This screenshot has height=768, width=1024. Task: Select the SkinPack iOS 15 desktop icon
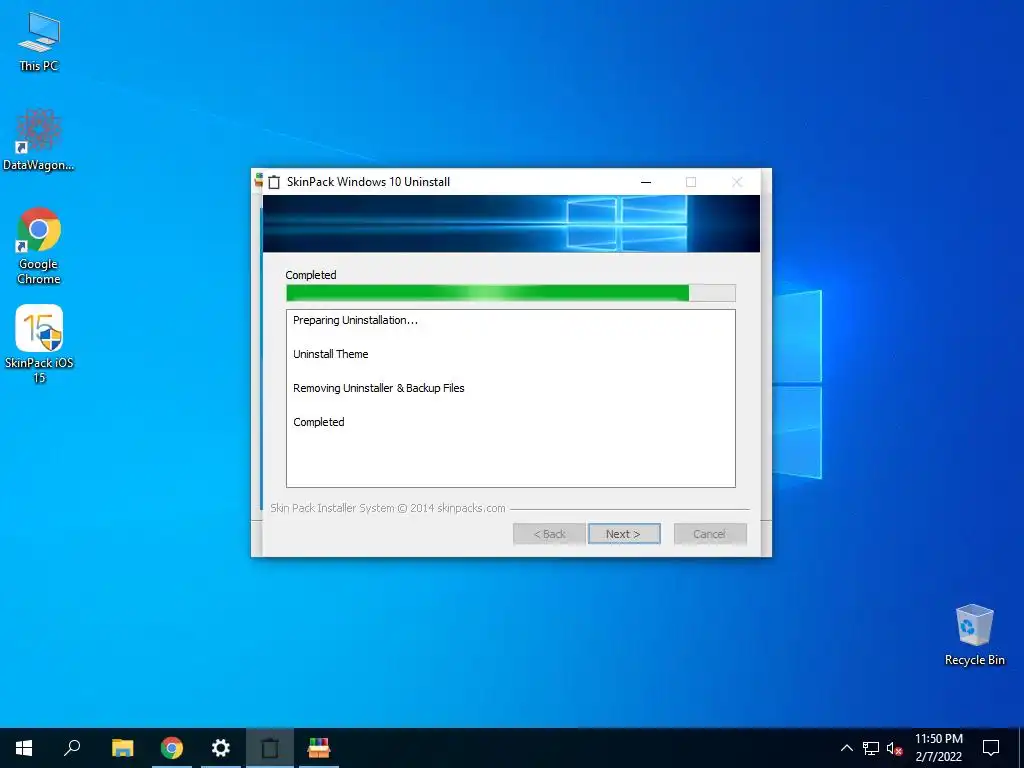pos(39,344)
